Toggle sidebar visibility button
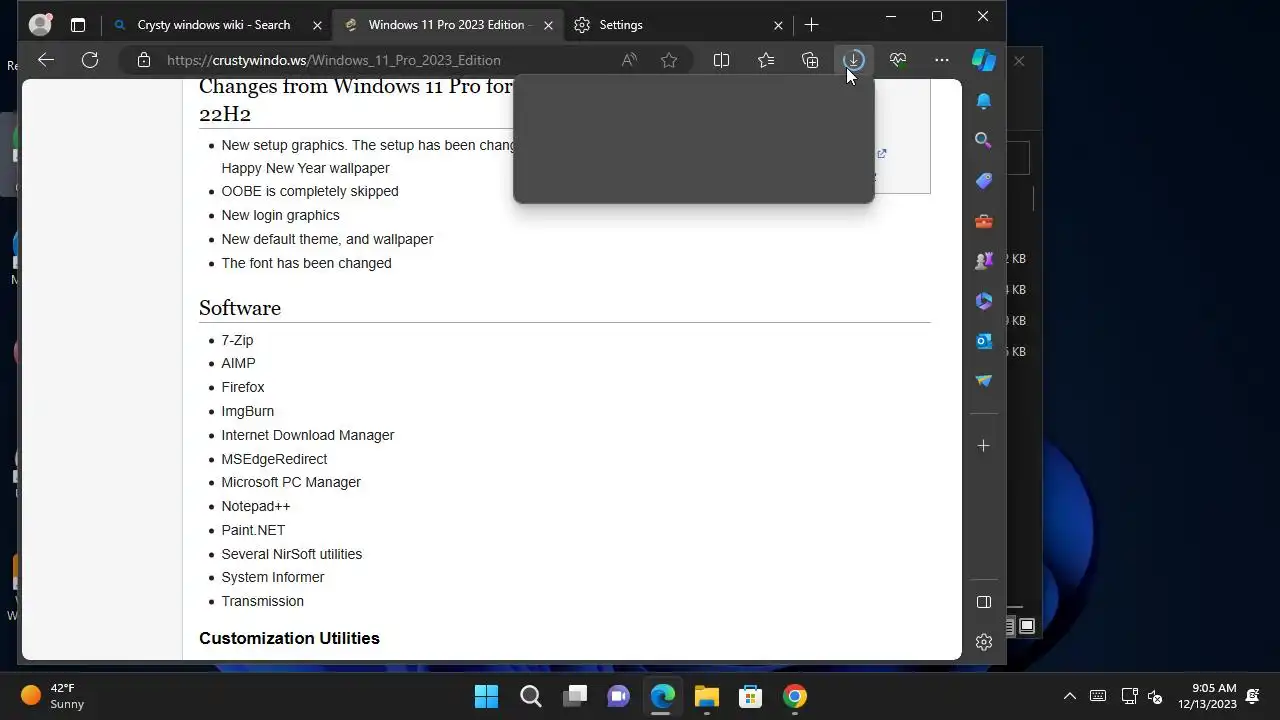 [984, 602]
